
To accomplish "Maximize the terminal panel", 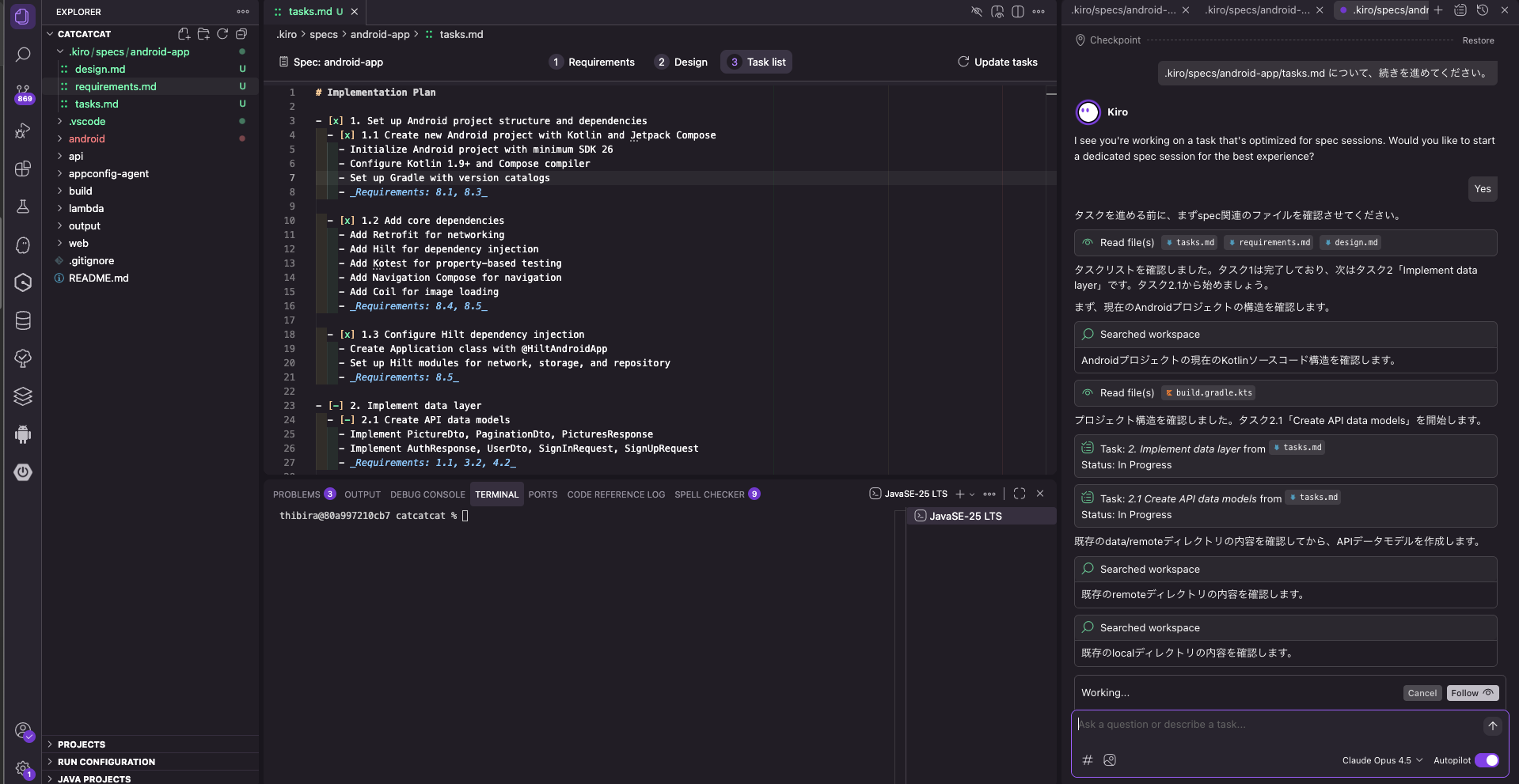I will click(1020, 494).
